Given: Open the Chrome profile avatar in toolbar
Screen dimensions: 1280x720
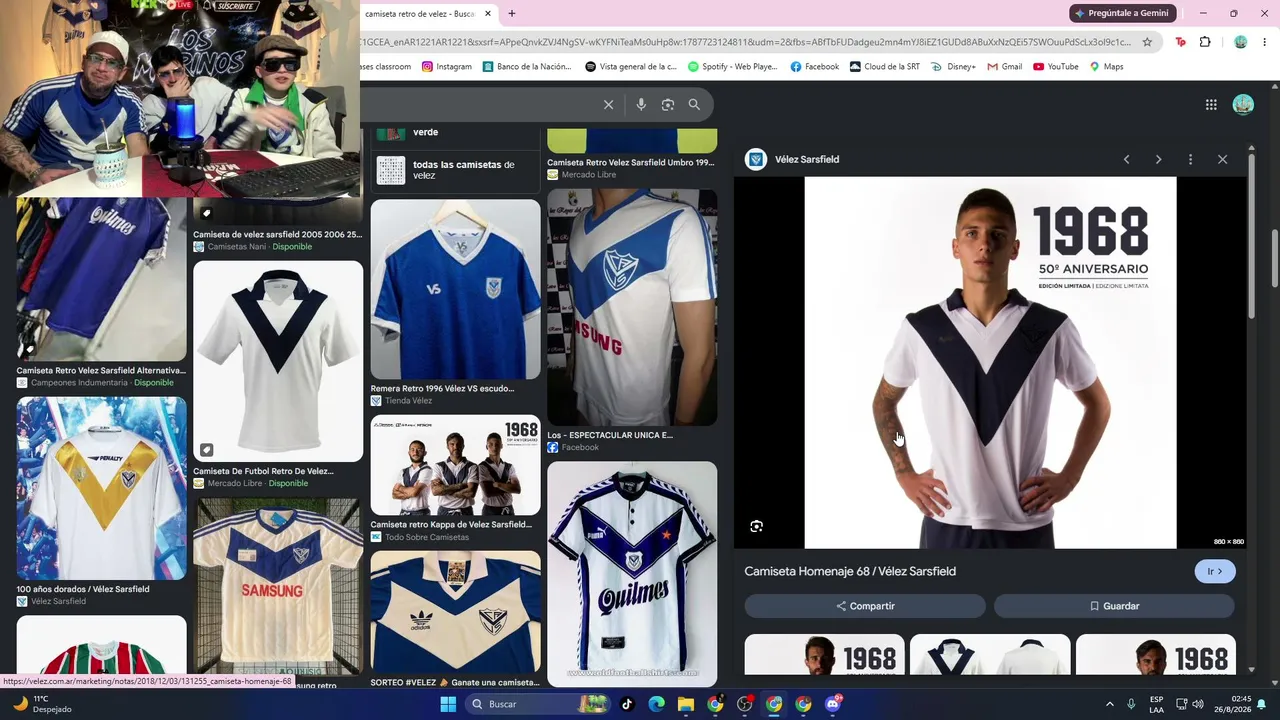Looking at the screenshot, I should coord(1241,42).
